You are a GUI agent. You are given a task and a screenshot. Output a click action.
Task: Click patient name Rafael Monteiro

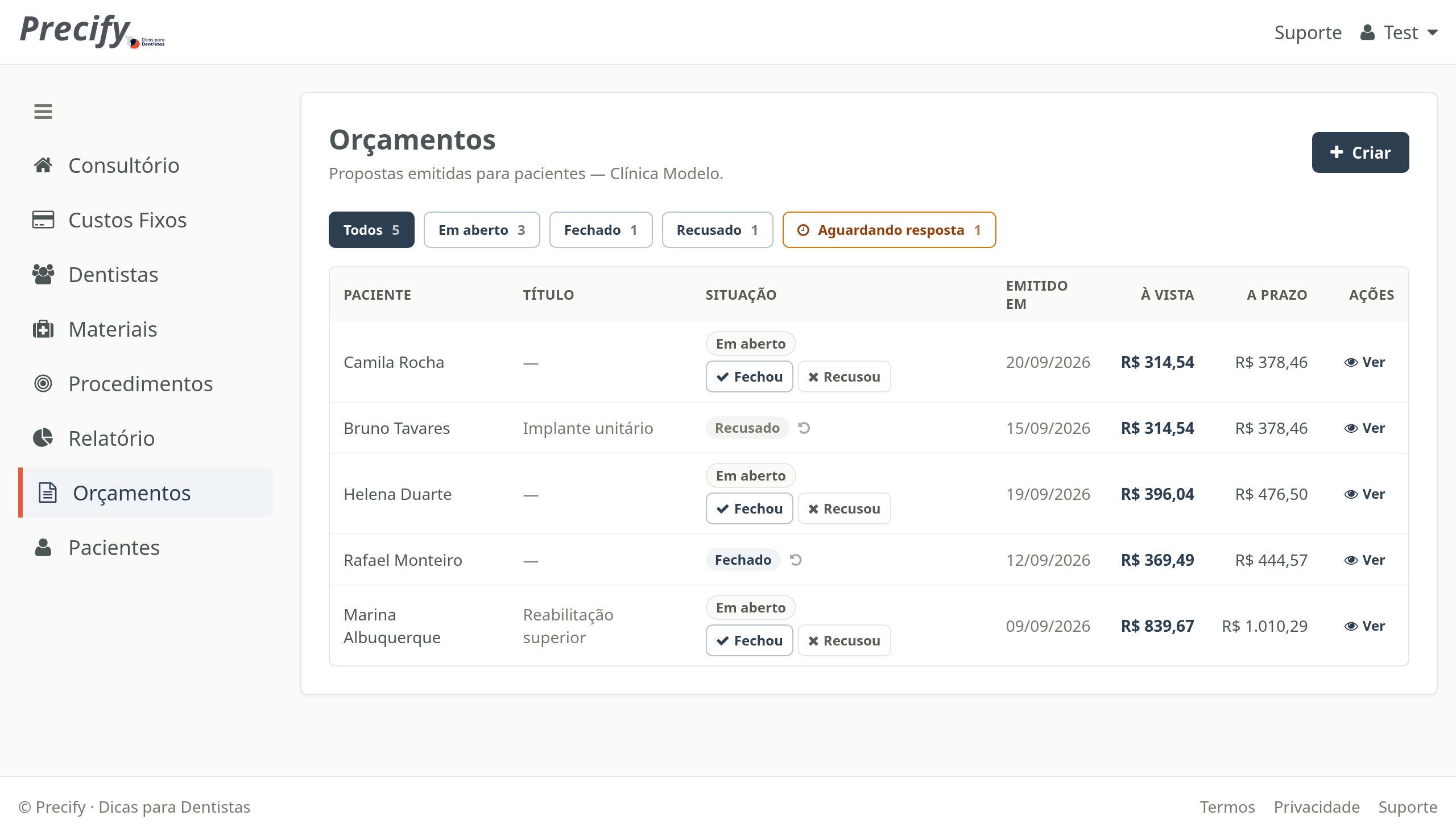point(403,560)
